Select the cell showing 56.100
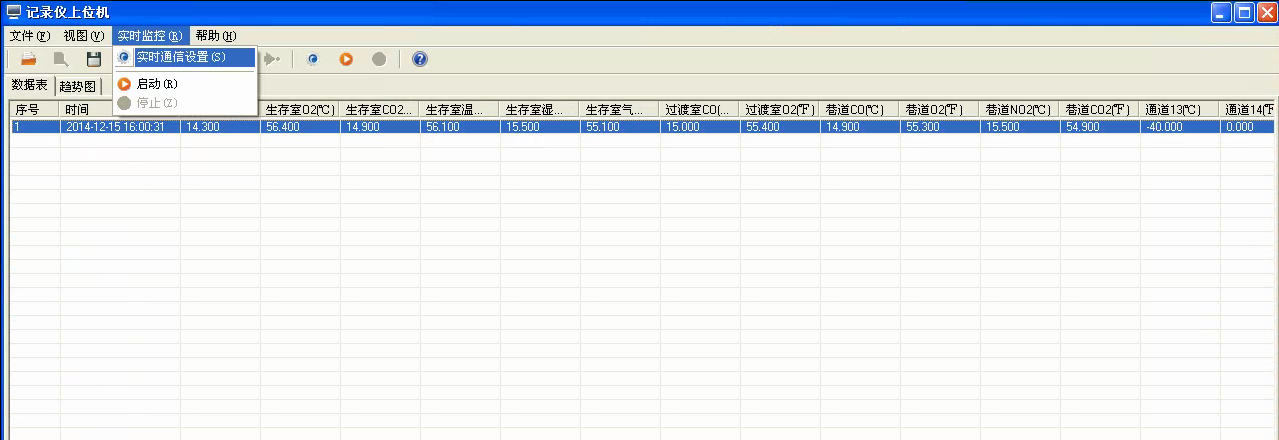This screenshot has height=440, width=1279. point(460,127)
